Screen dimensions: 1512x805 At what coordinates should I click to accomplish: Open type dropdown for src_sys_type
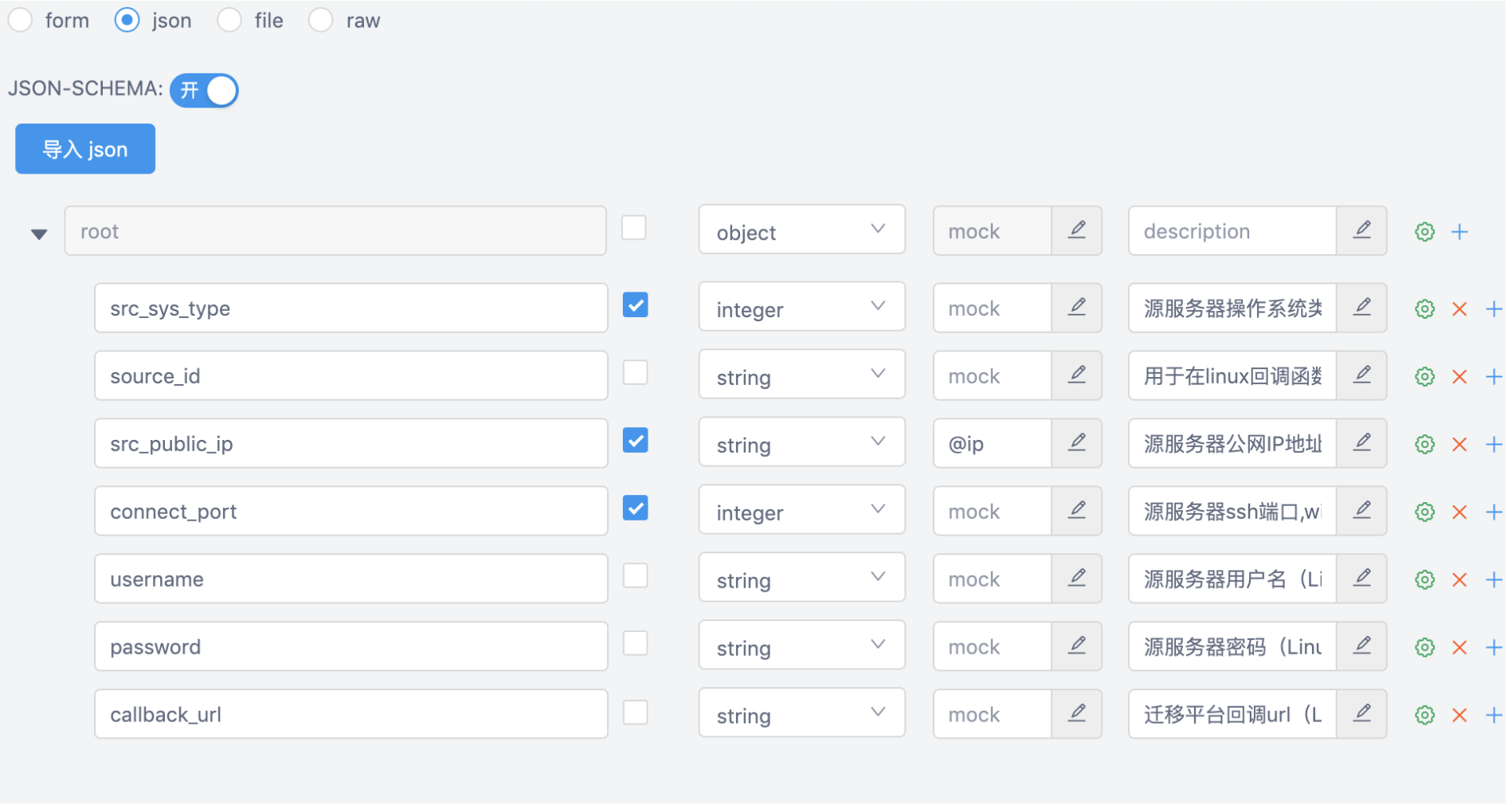(801, 308)
